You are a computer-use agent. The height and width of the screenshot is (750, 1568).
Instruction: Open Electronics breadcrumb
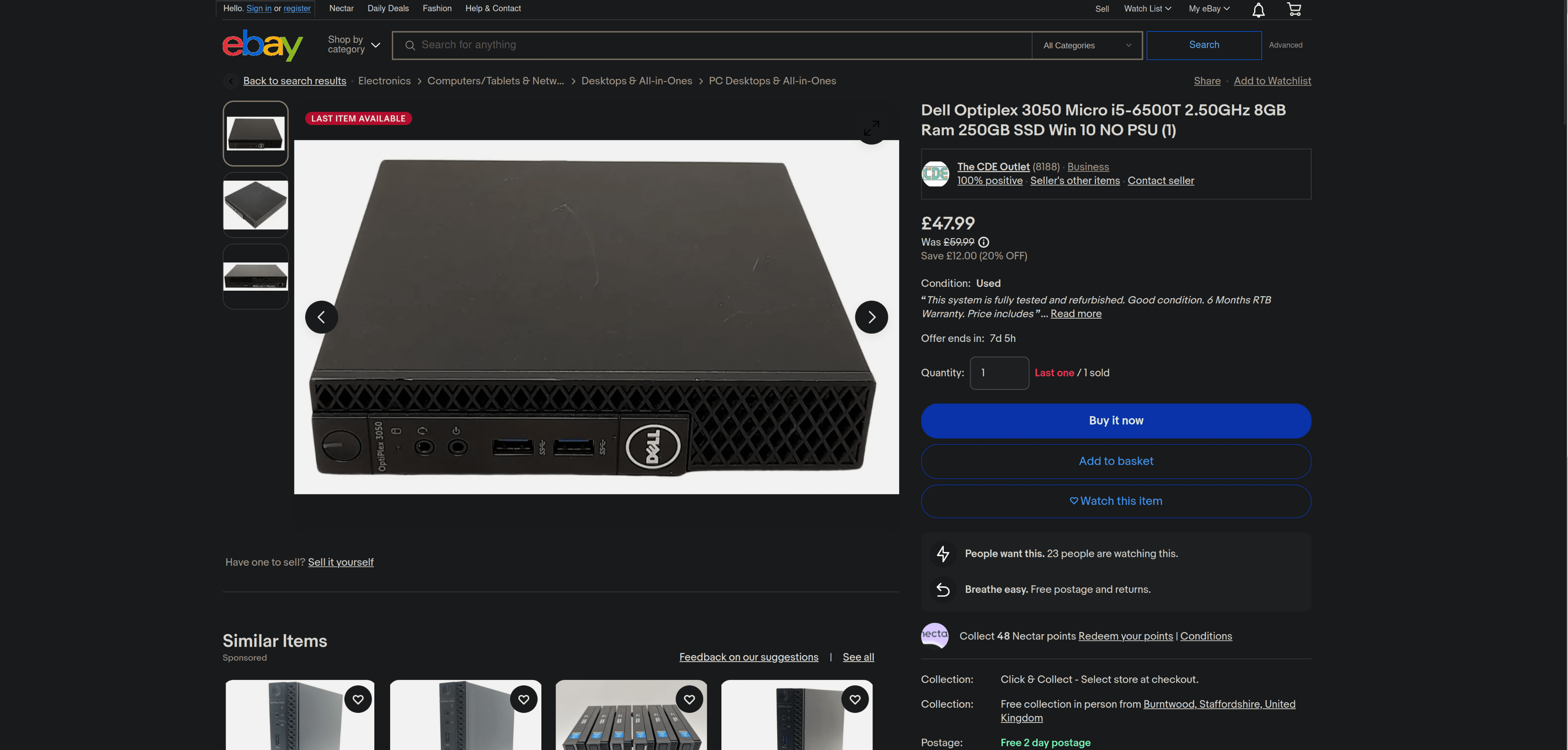coord(384,81)
